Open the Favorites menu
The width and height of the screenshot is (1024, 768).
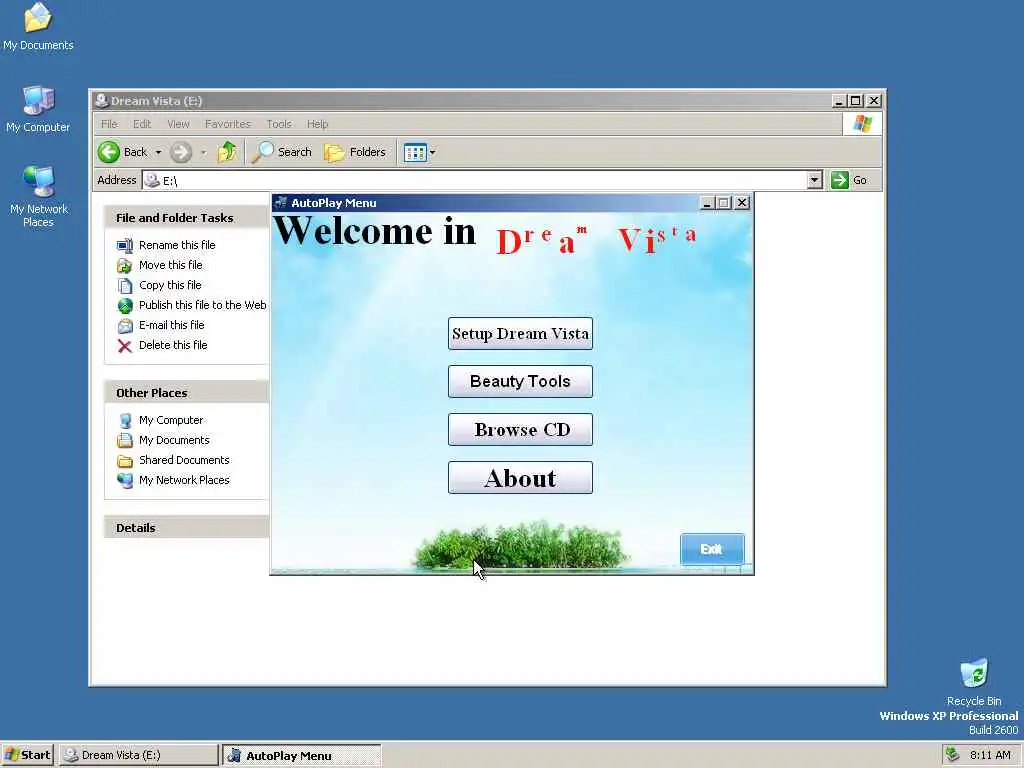pyautogui.click(x=227, y=124)
